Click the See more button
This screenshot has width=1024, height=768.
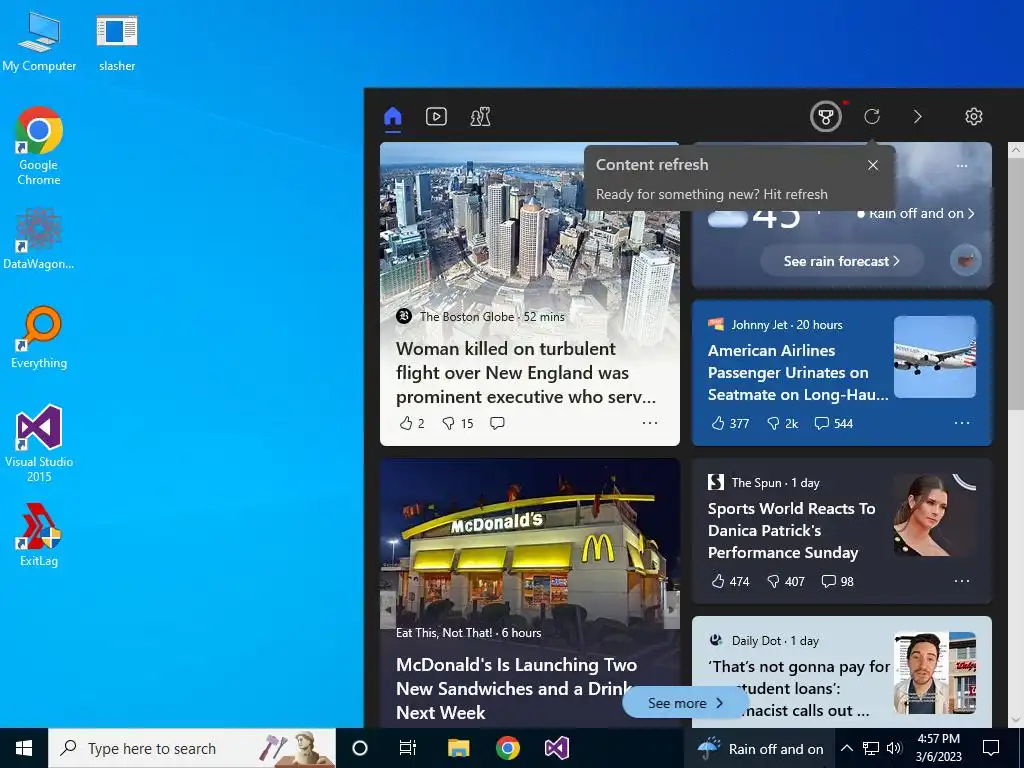(x=685, y=703)
